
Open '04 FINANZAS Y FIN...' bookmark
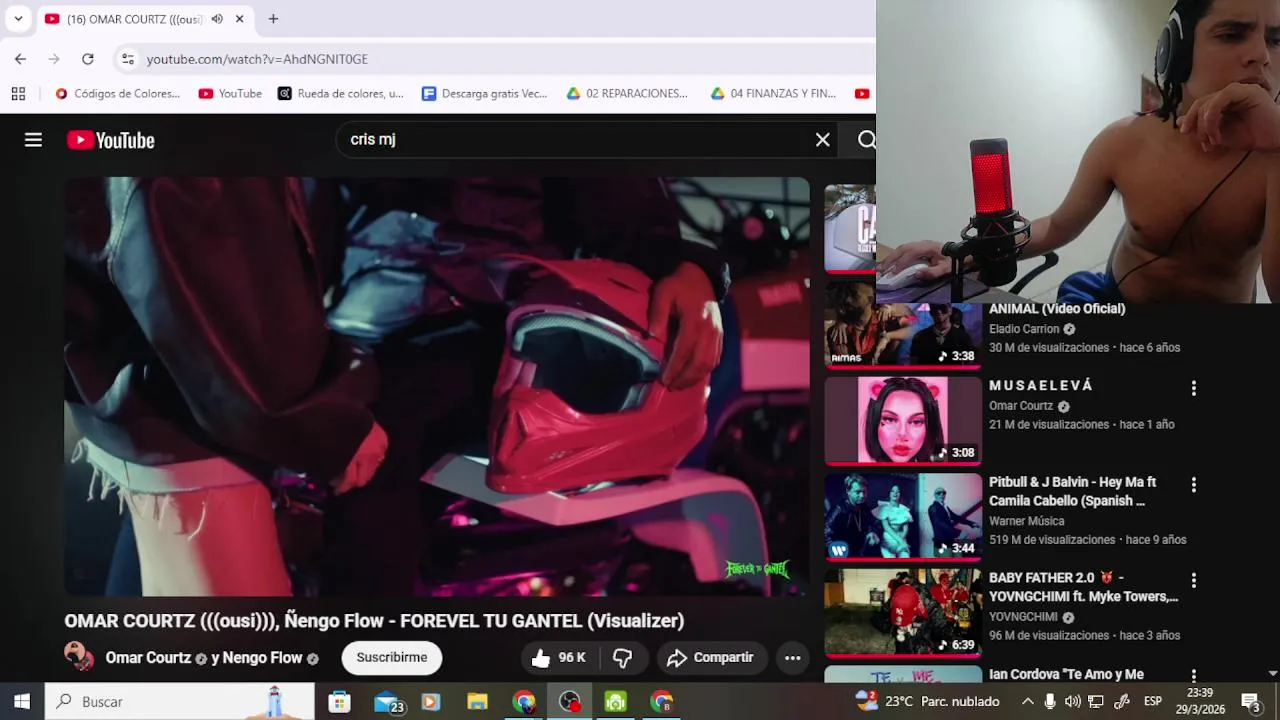click(x=773, y=94)
